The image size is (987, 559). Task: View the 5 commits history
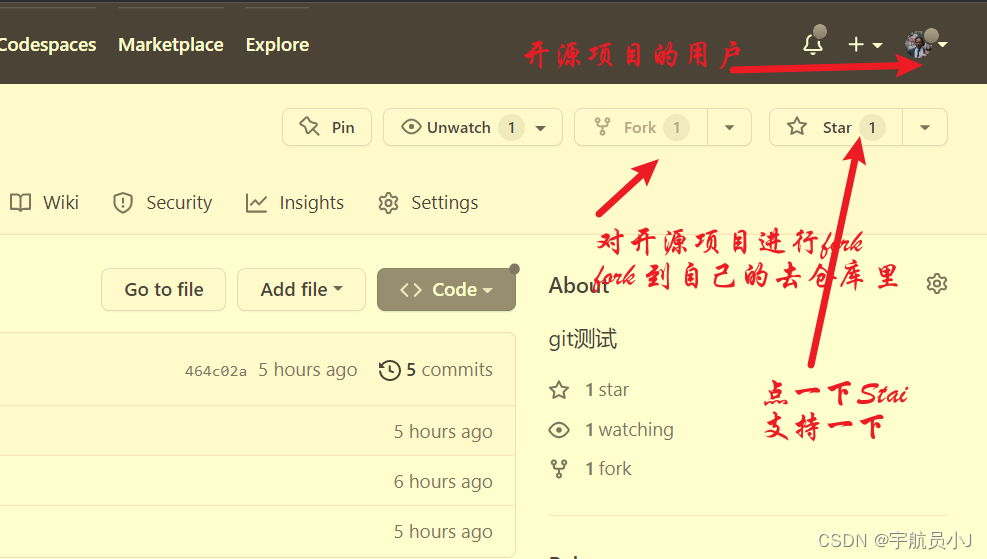pyautogui.click(x=436, y=370)
